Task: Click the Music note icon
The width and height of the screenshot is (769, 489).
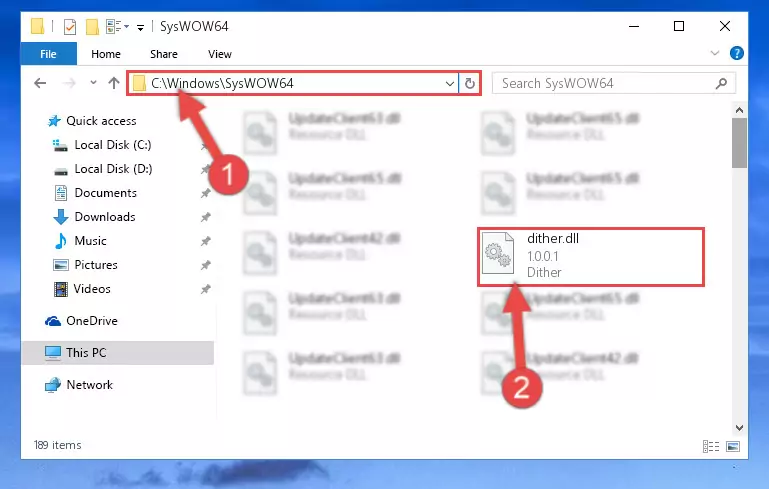Action: (x=60, y=241)
